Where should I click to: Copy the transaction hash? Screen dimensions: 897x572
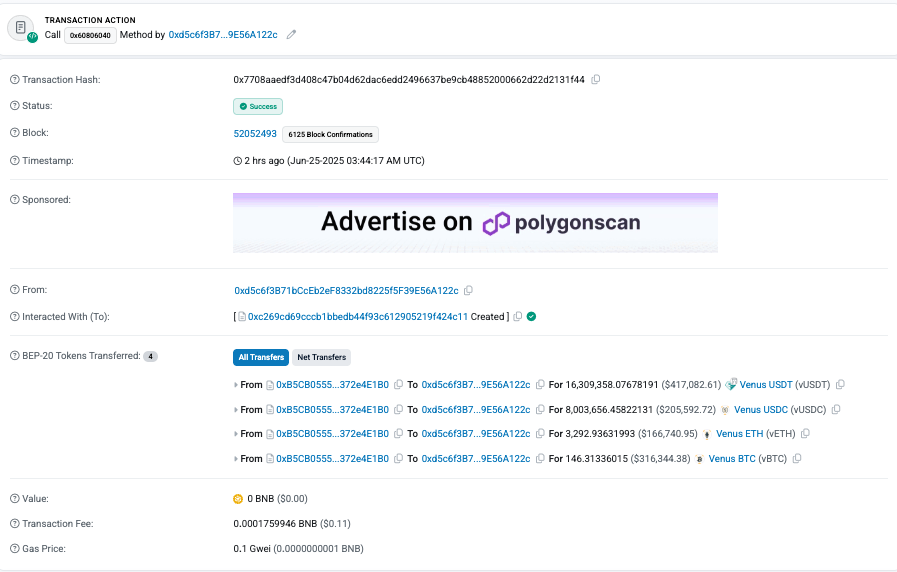click(596, 80)
